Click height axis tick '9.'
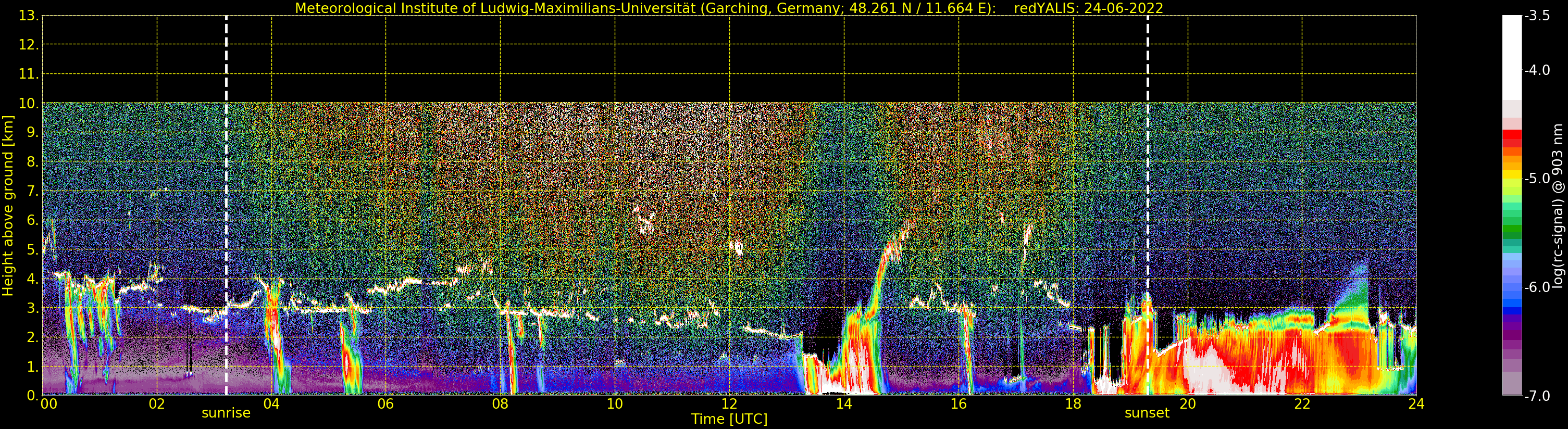The height and width of the screenshot is (429, 1568). pyautogui.click(x=32, y=133)
